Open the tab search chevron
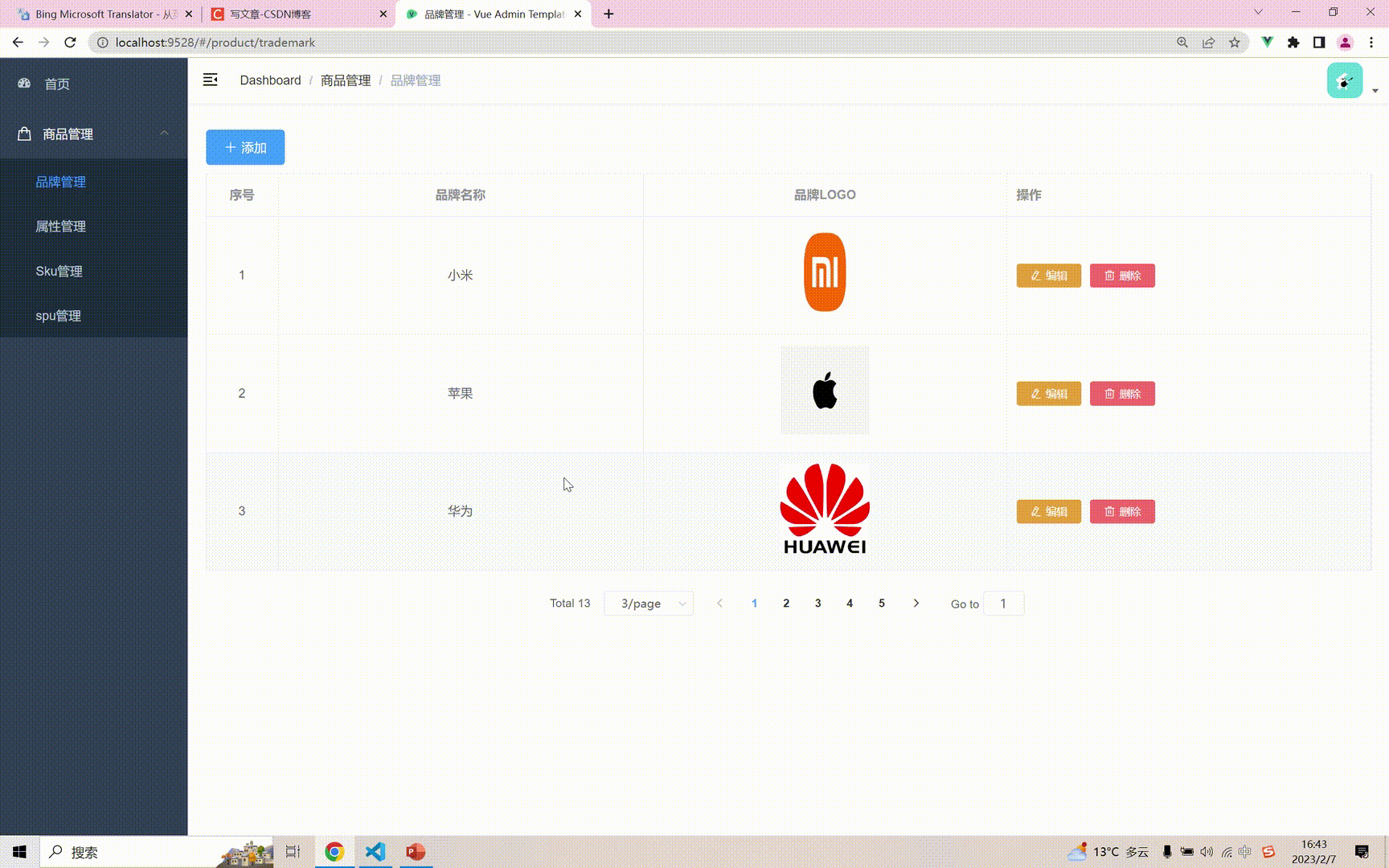 pos(1259,12)
